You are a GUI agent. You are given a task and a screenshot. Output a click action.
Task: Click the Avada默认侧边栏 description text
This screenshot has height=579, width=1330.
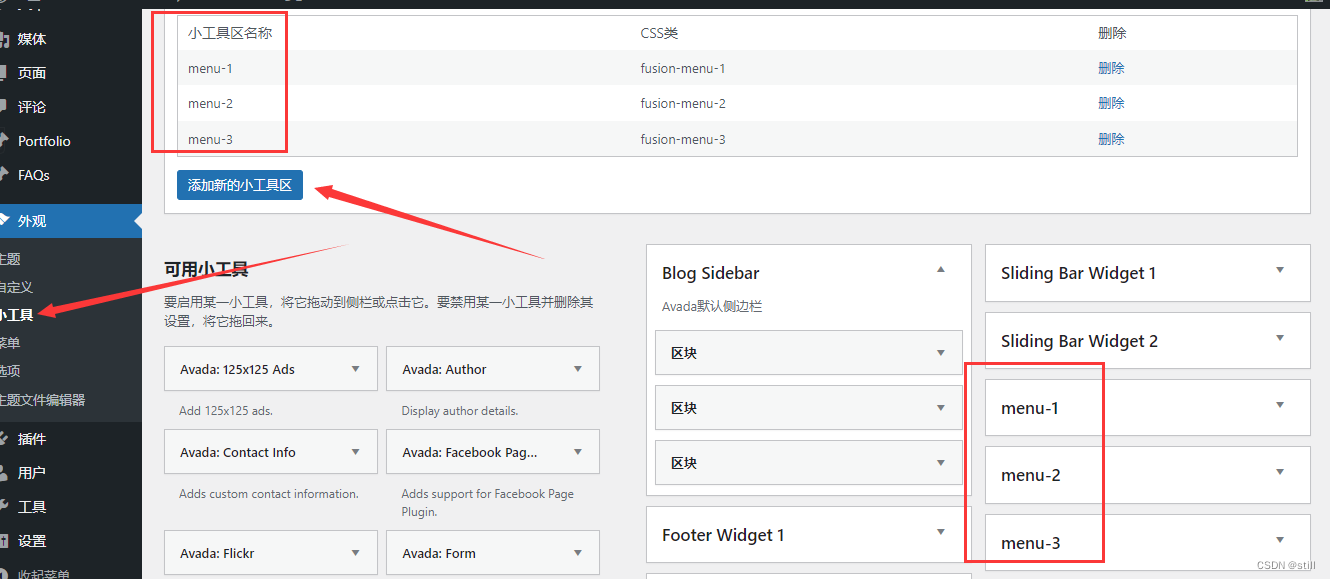(x=712, y=306)
